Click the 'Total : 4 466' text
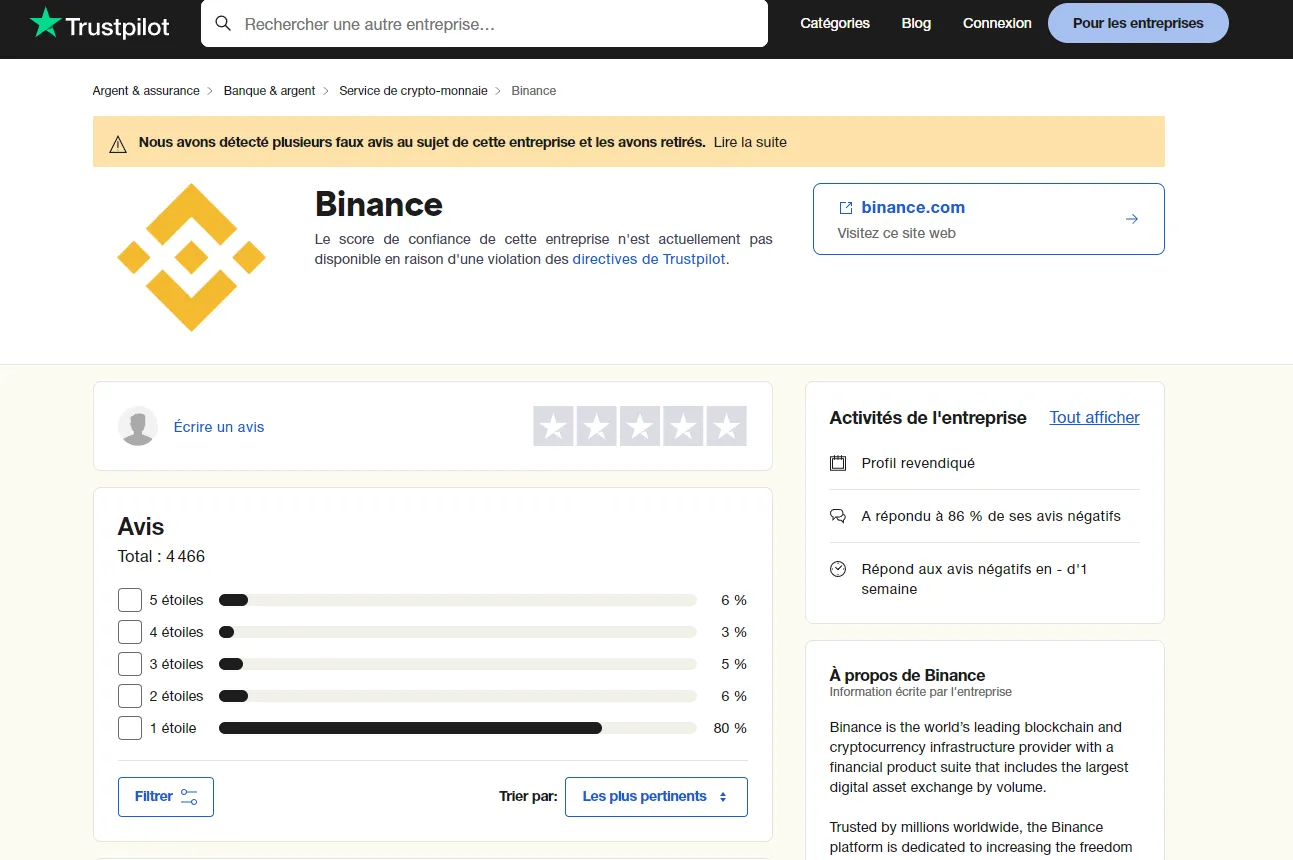The image size is (1293, 860). 161,557
